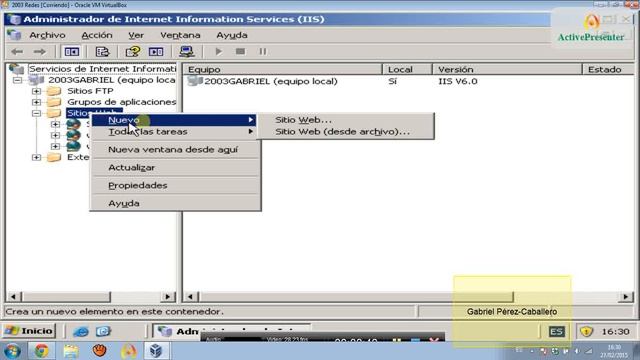Select Sitio Web... in the submenu

345,120
